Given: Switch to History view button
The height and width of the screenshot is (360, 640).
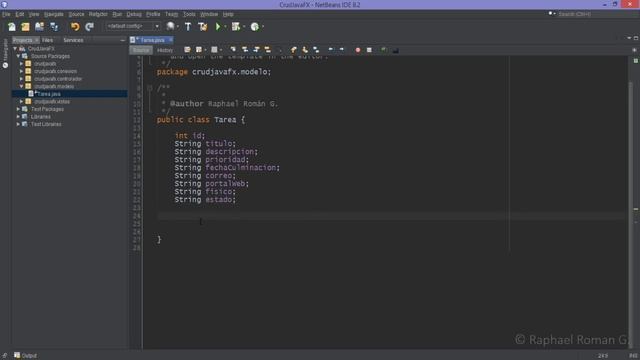Looking at the screenshot, I should point(165,50).
